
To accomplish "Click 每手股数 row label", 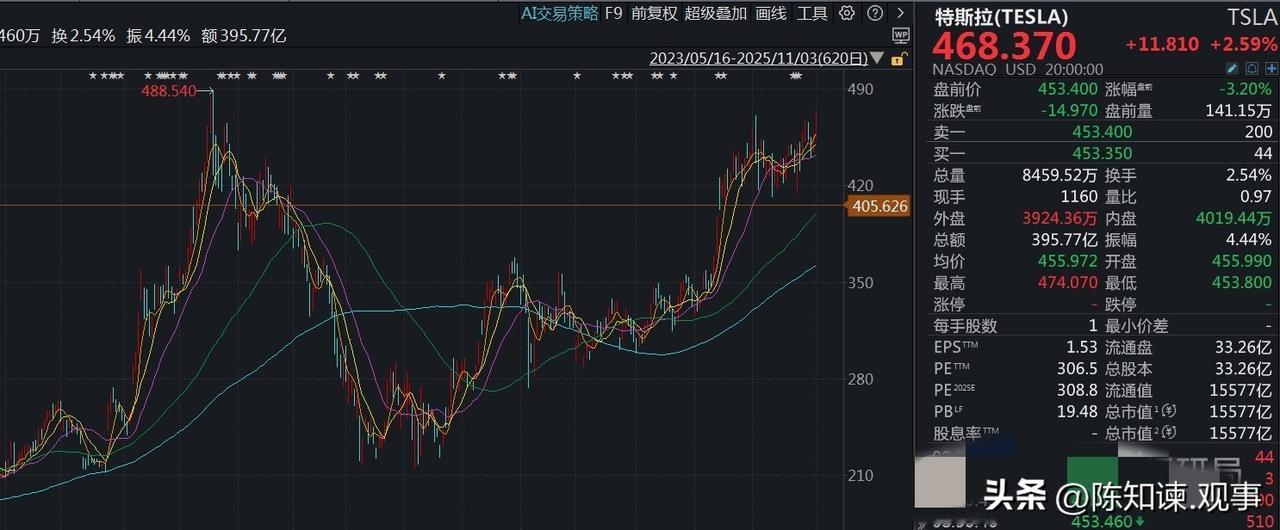I will pos(966,326).
